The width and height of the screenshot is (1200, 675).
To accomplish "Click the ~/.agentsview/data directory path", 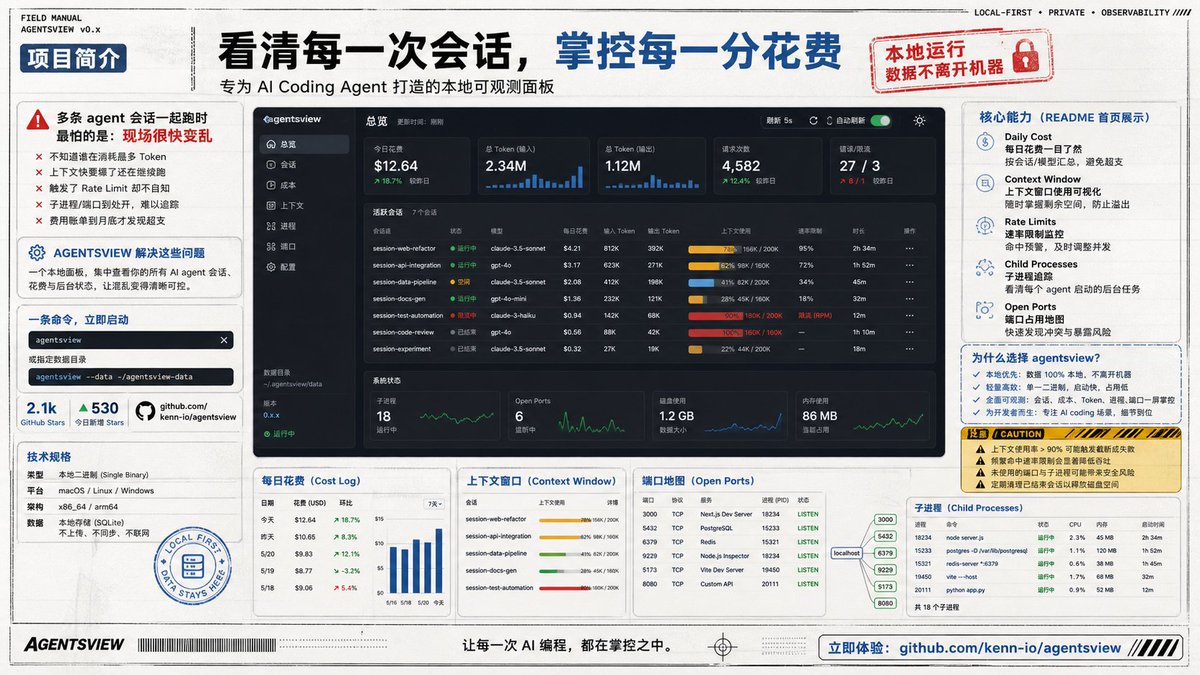I will tap(293, 384).
